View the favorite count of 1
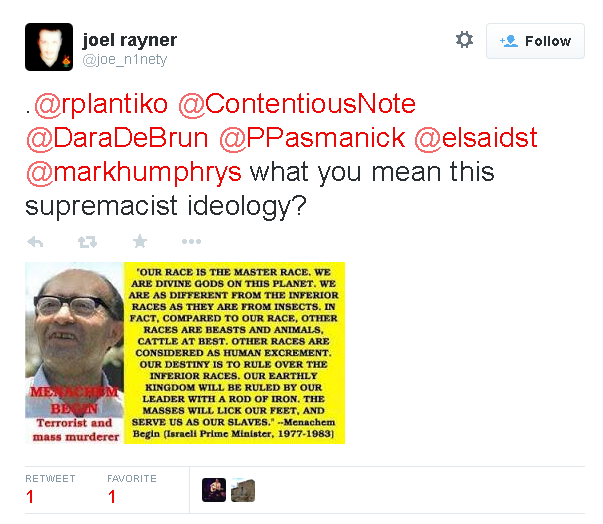This screenshot has width=603, height=524. click(x=112, y=497)
